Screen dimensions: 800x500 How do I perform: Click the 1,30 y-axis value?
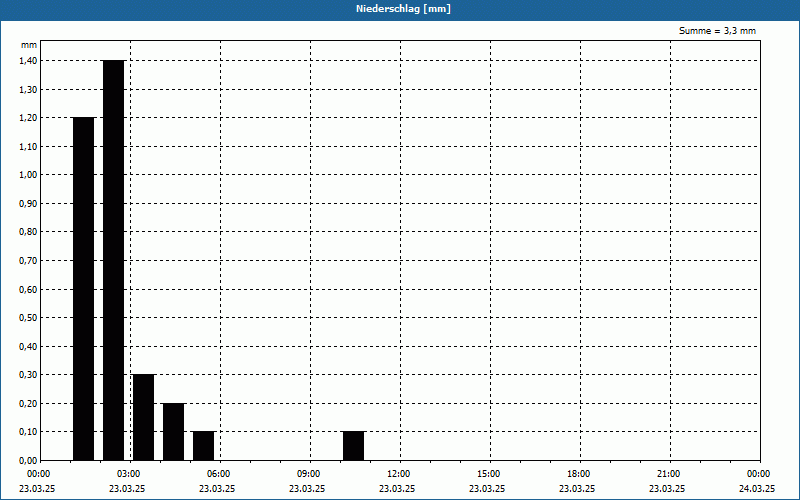(x=28, y=89)
